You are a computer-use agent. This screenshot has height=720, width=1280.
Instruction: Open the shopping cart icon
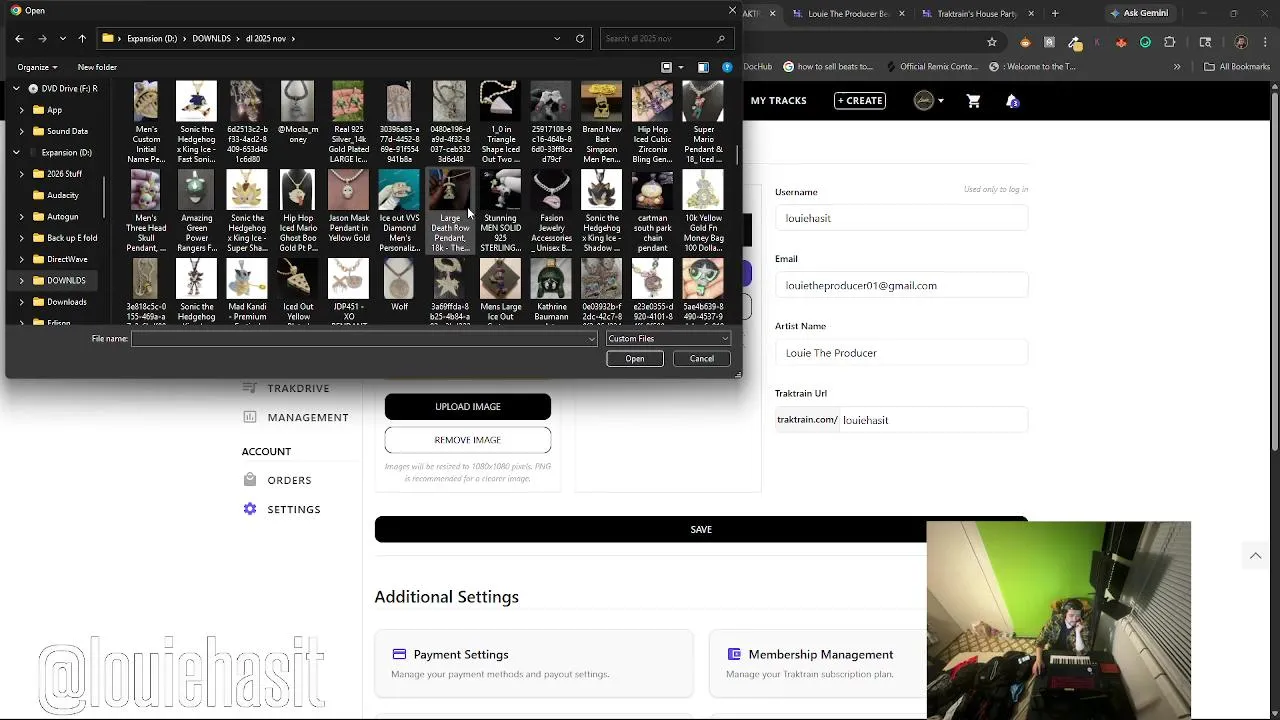973,101
